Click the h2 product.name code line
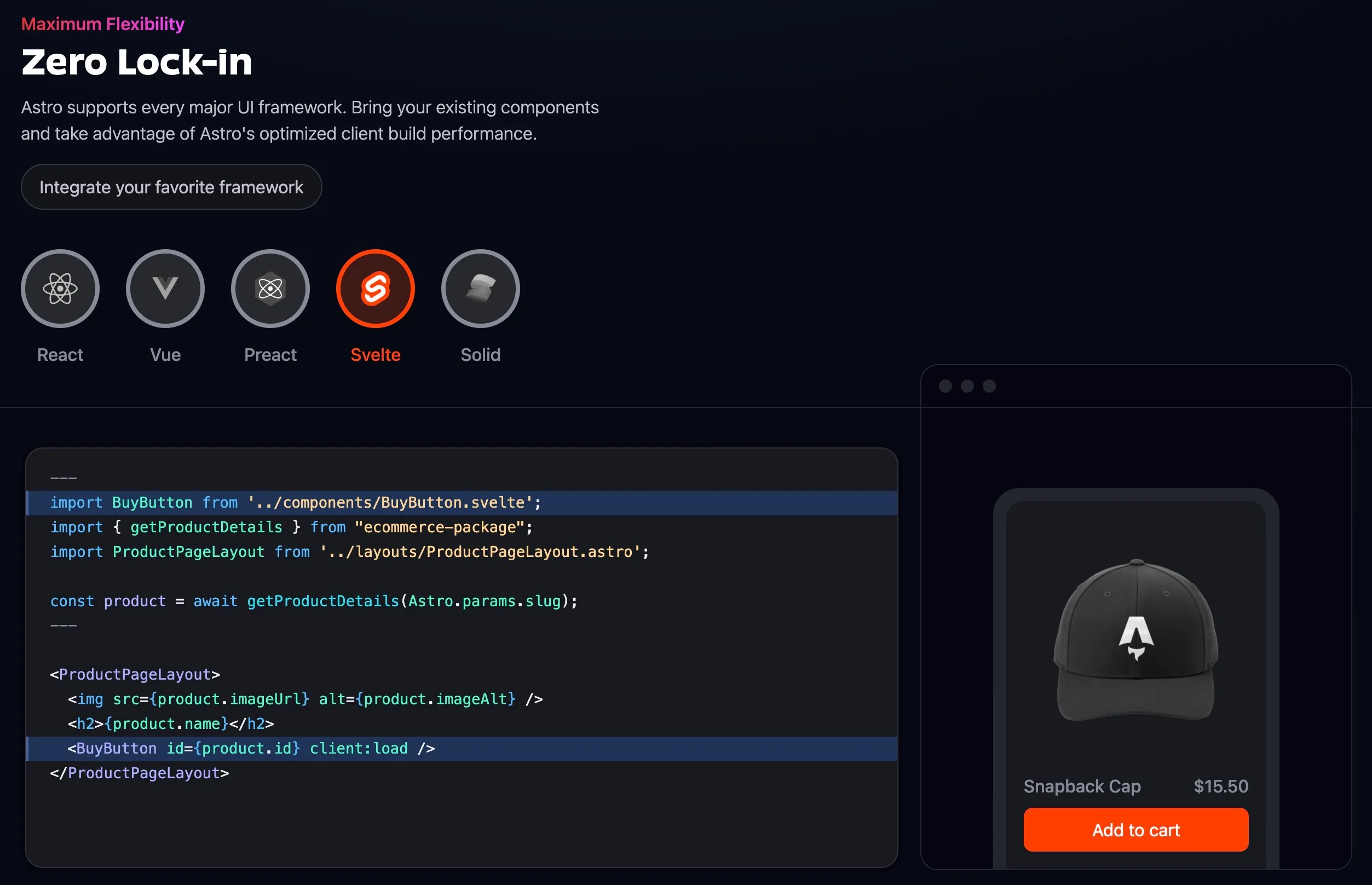 click(x=171, y=724)
